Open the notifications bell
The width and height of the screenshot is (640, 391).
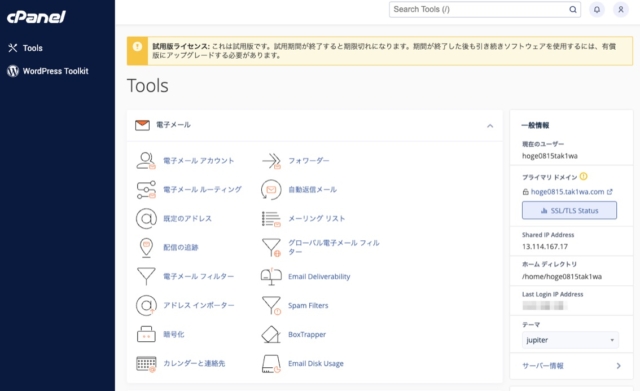coord(597,9)
